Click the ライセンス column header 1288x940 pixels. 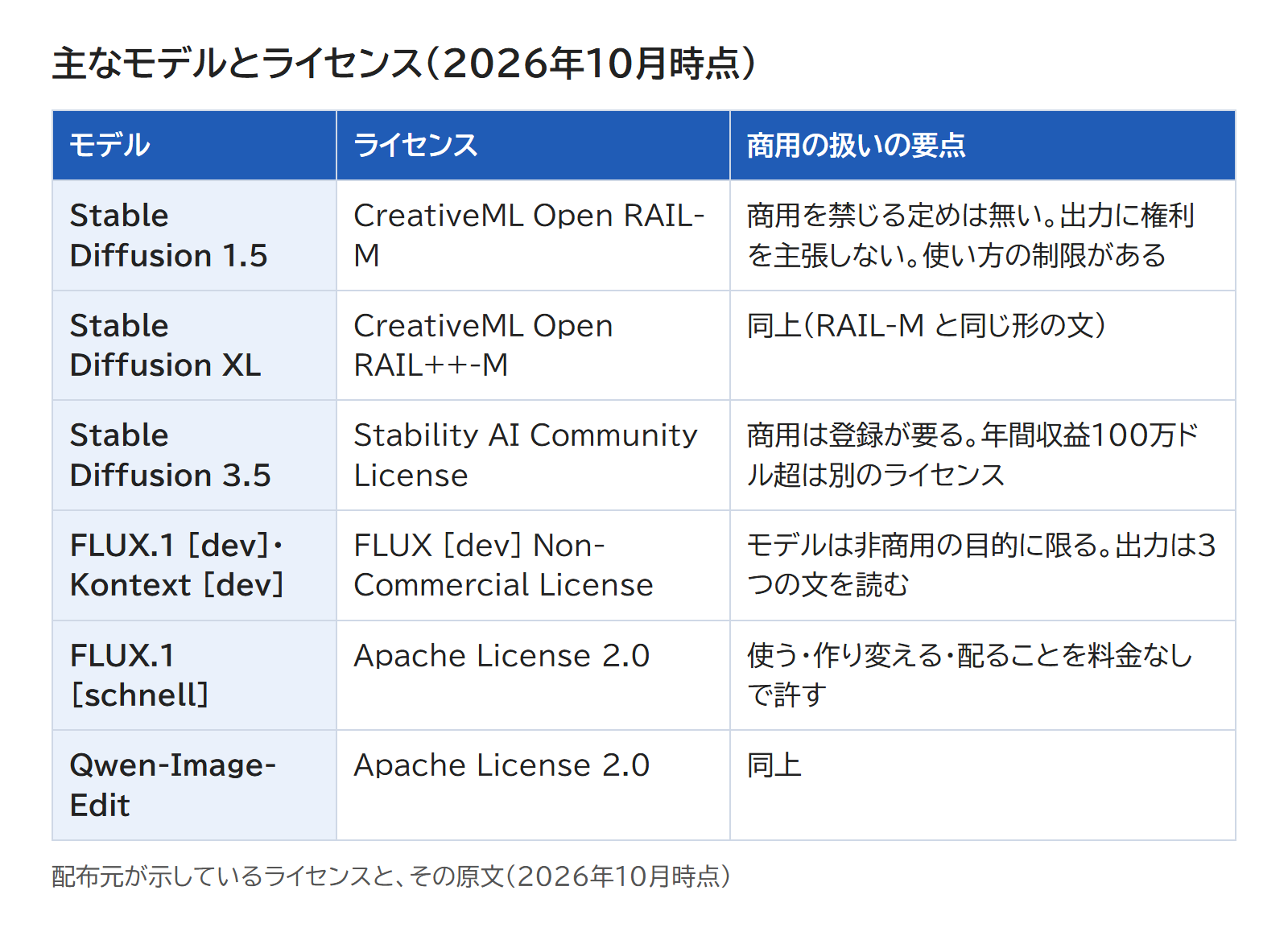pos(533,146)
